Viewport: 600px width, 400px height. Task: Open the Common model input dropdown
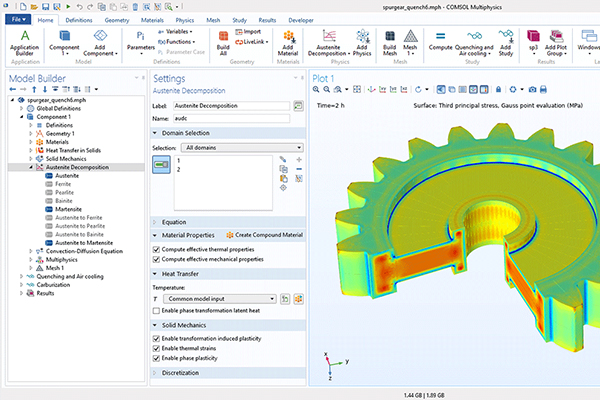219,298
